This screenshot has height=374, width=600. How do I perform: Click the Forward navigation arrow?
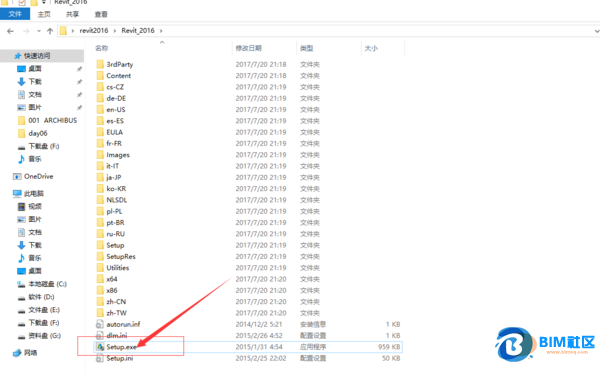[26, 31]
